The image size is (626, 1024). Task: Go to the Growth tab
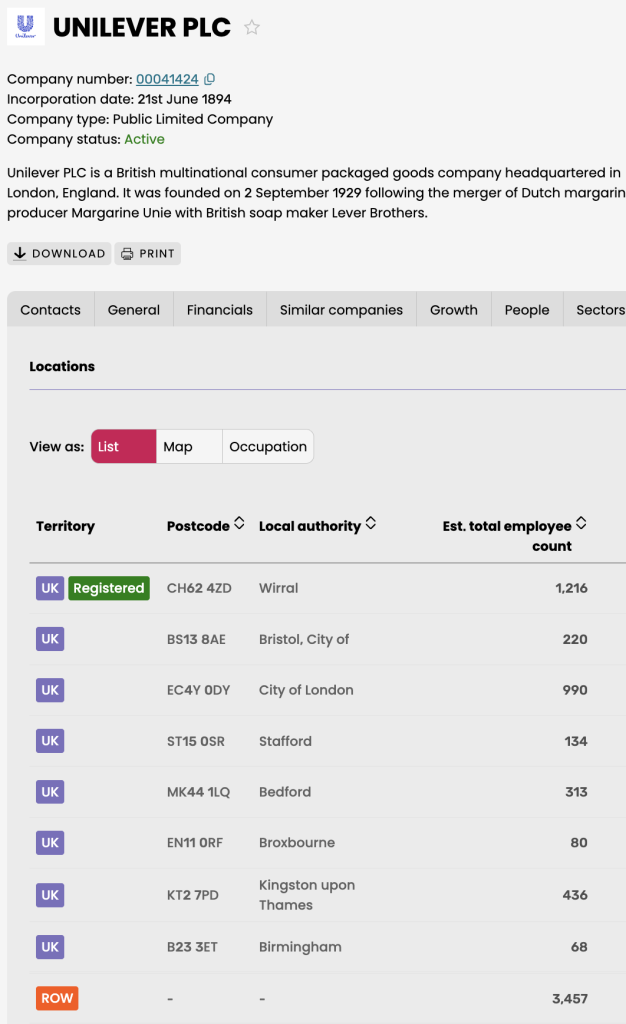pos(453,310)
